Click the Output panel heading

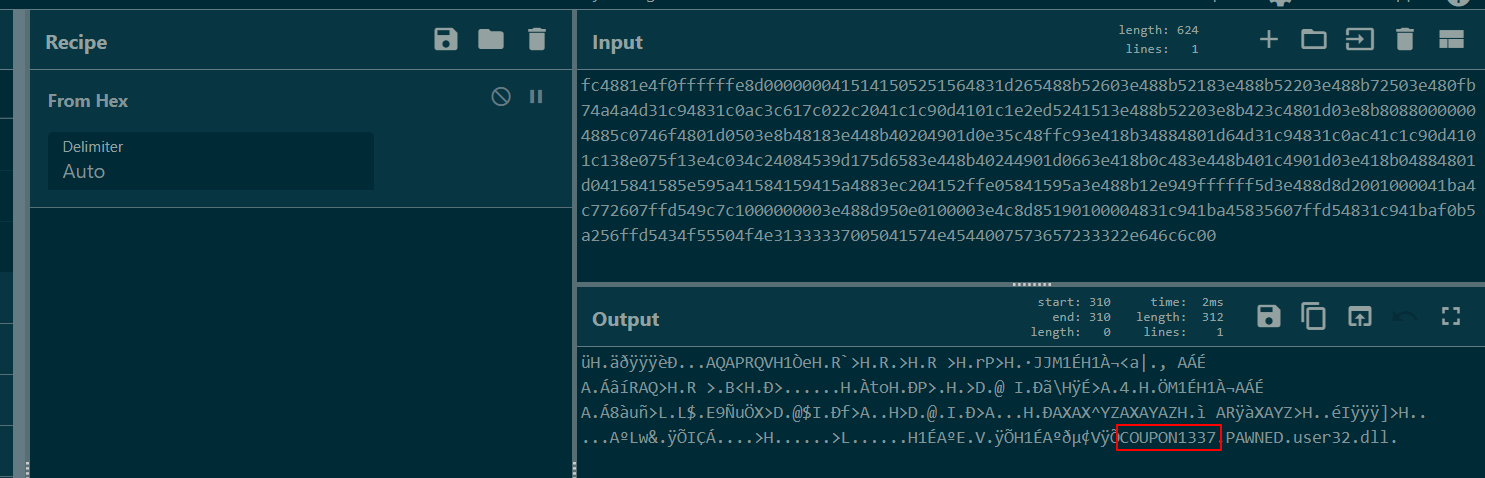[626, 319]
